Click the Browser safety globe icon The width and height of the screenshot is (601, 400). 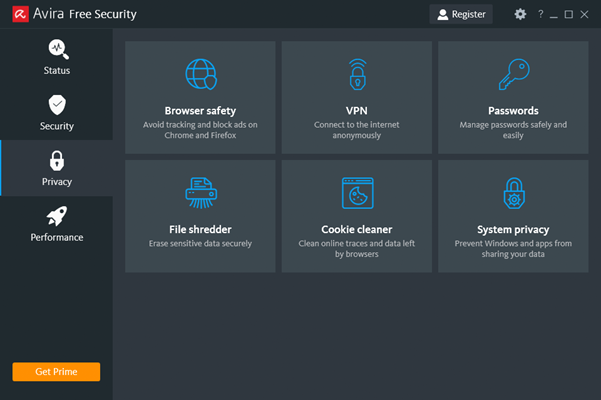[x=200, y=75]
